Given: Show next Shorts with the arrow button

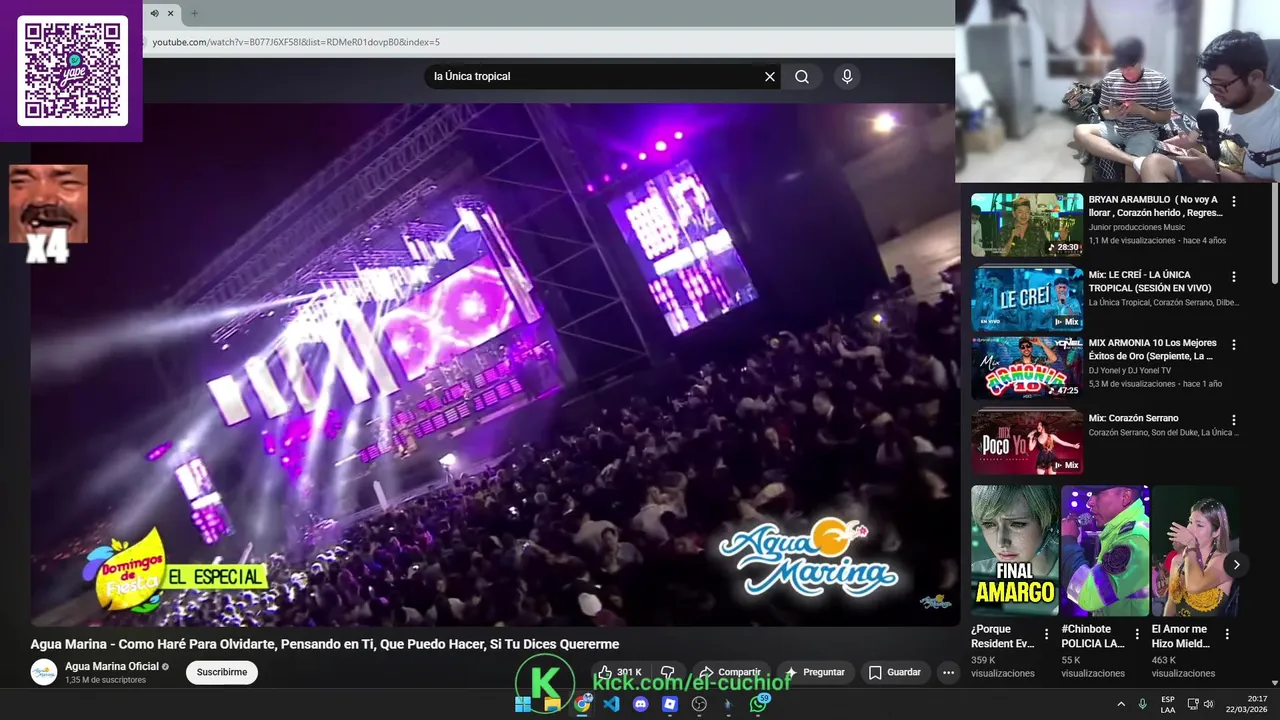Looking at the screenshot, I should coord(1236,565).
